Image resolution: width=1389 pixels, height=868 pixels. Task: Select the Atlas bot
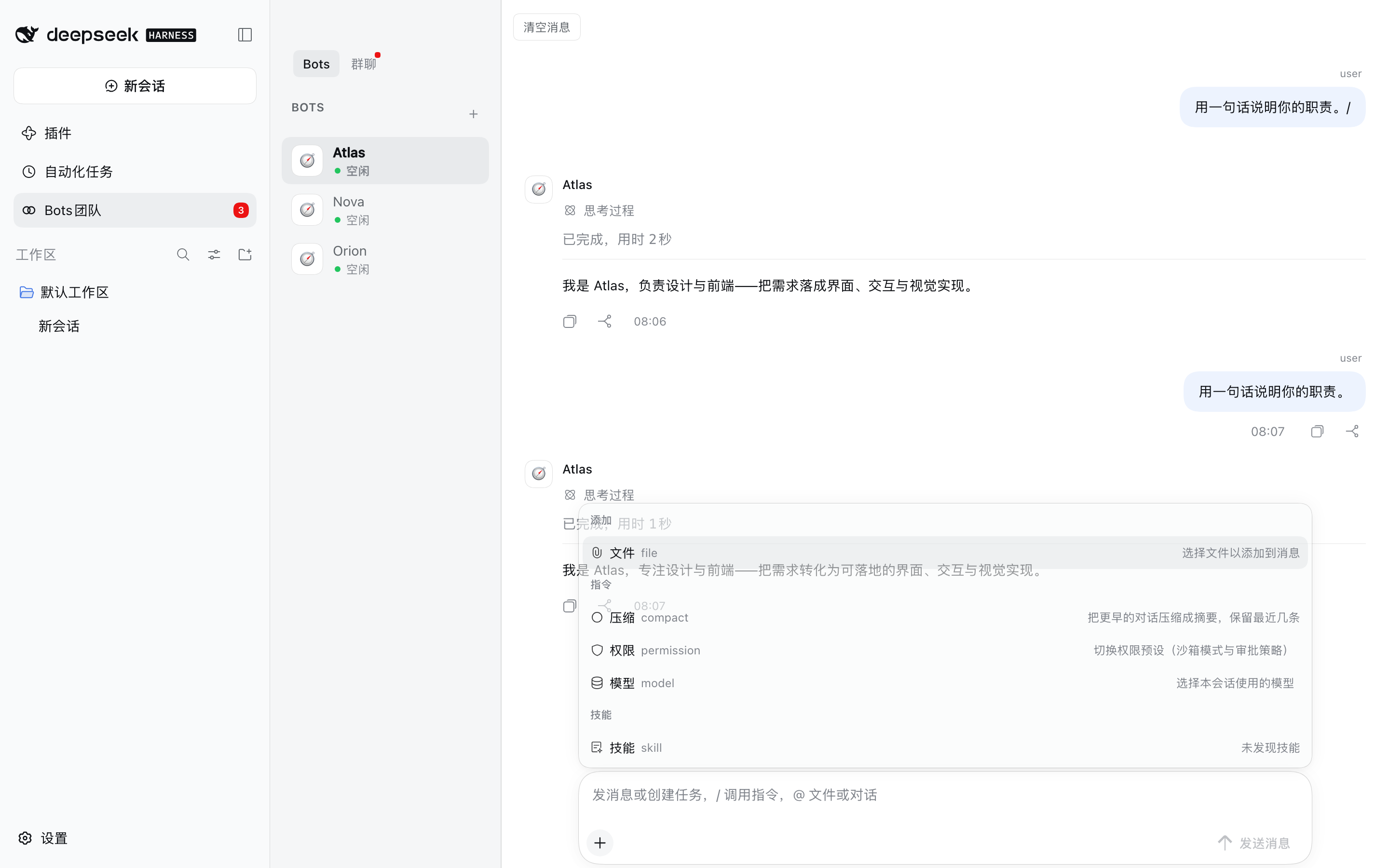[385, 161]
